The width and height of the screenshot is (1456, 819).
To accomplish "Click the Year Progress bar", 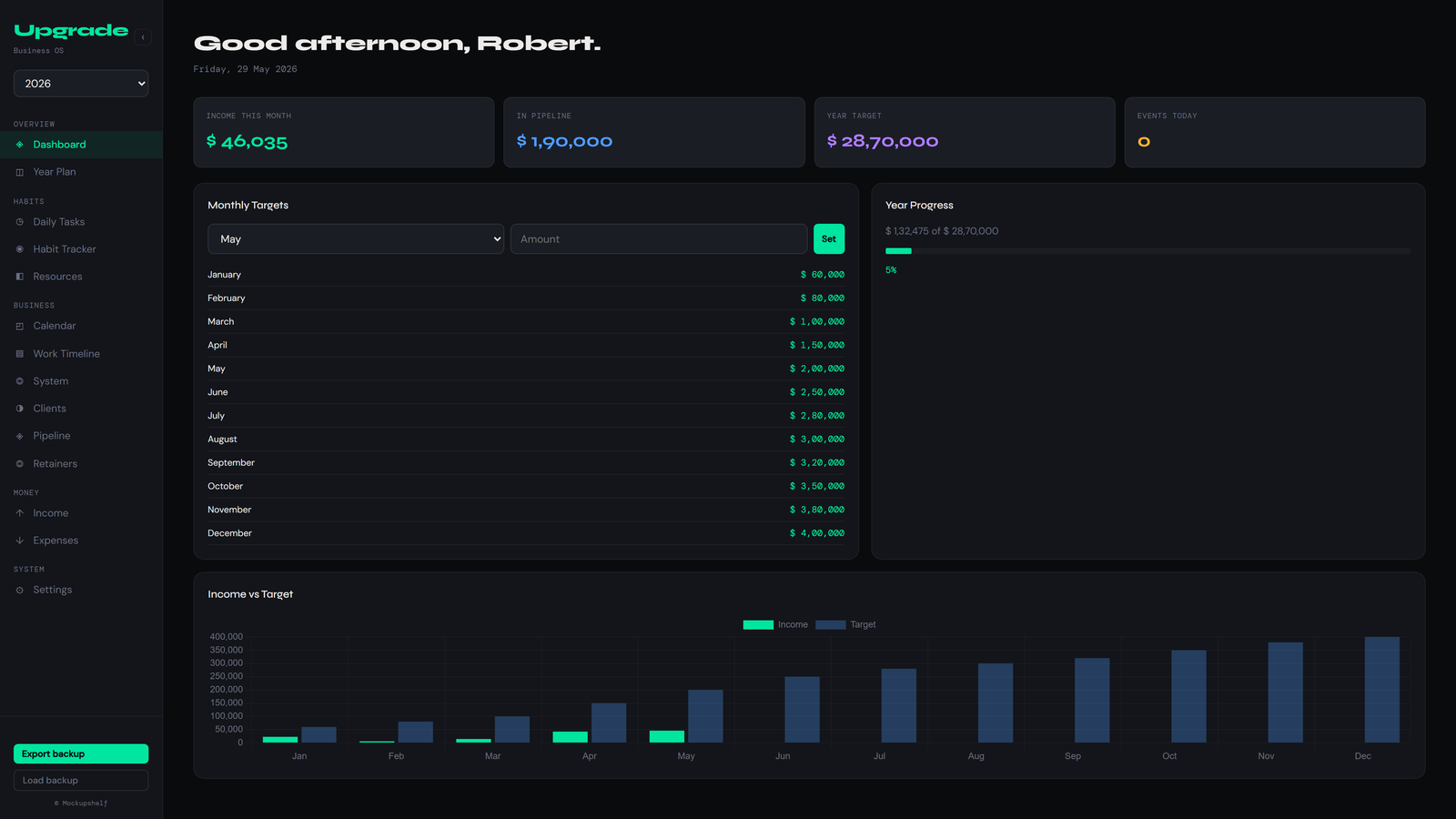I will [x=1148, y=251].
